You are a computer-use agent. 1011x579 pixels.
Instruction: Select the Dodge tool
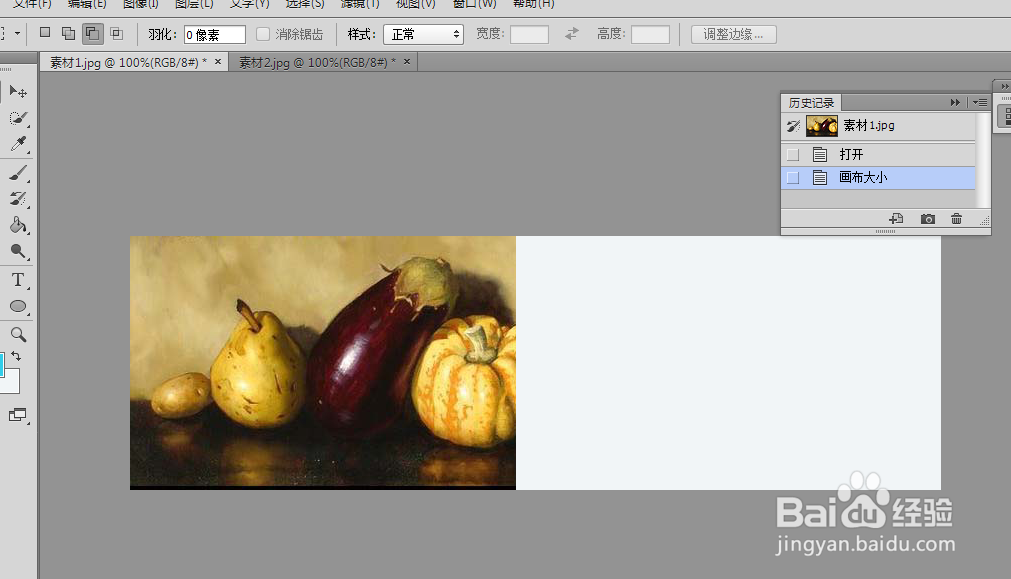pos(18,251)
